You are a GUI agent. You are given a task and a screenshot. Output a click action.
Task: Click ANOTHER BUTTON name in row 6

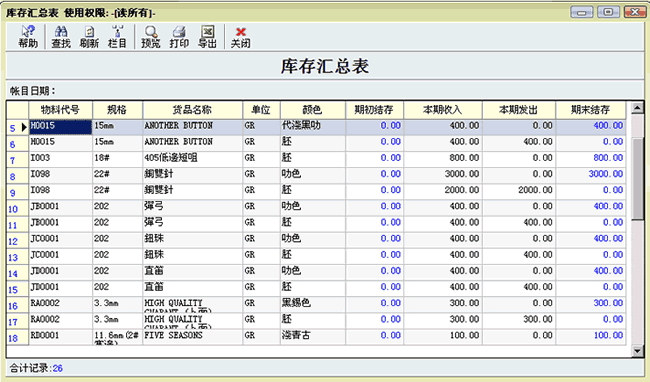(192, 143)
